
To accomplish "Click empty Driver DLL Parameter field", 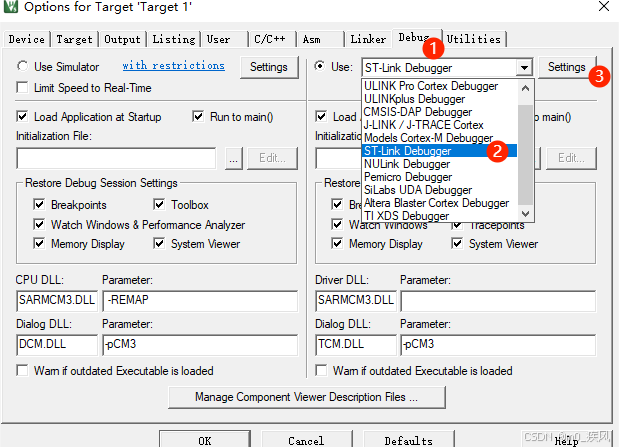I will click(x=498, y=301).
